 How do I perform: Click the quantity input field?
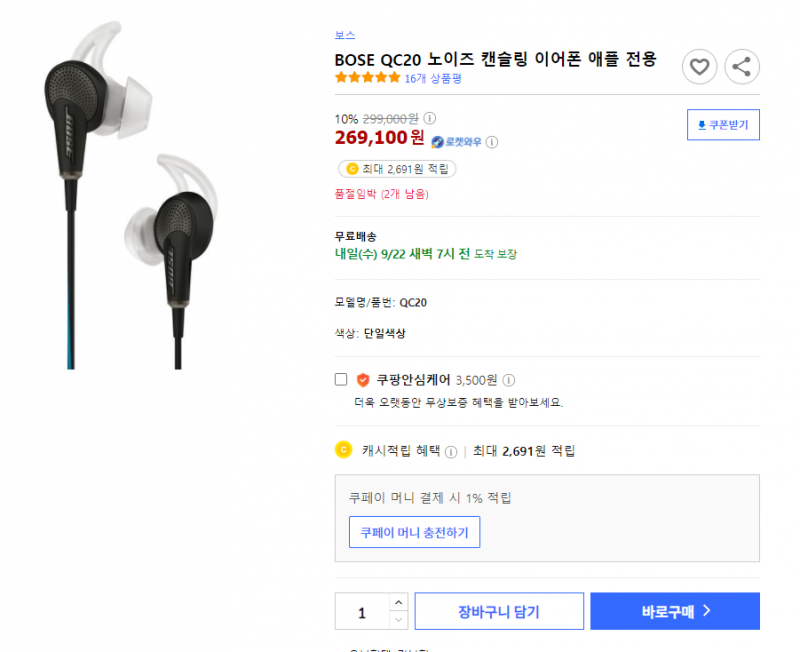pyautogui.click(x=362, y=611)
